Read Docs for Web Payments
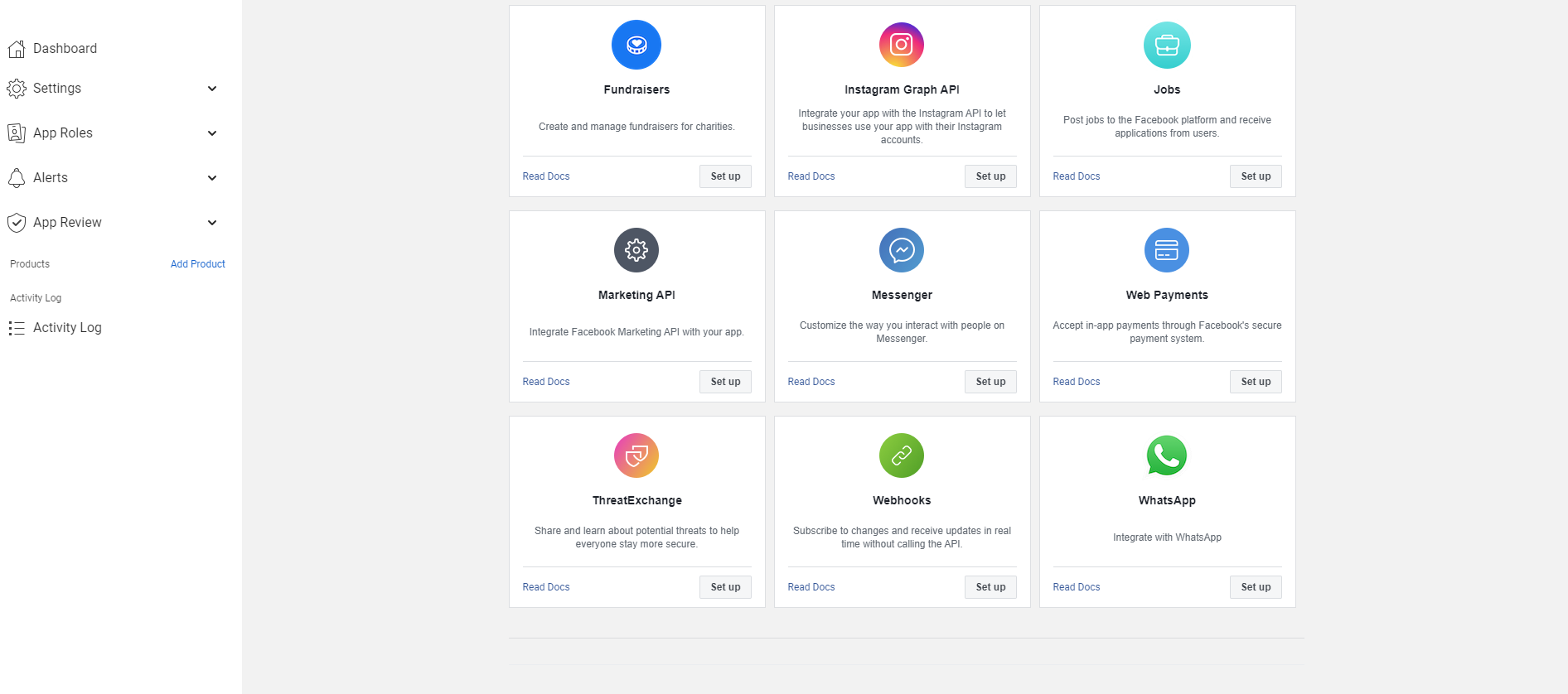 (x=1077, y=382)
